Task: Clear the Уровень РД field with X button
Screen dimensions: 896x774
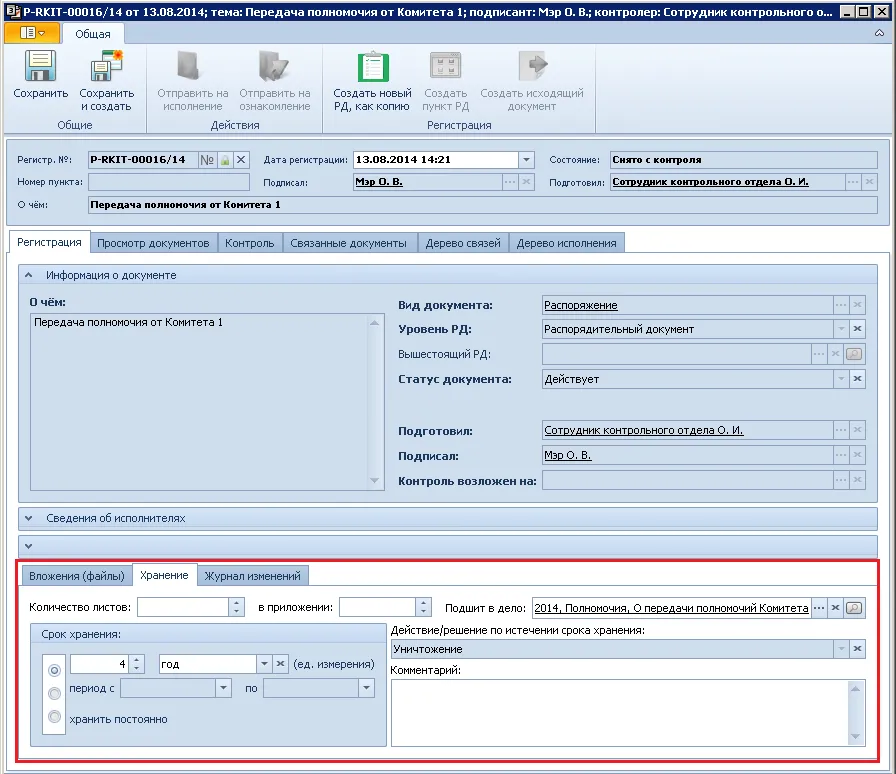Action: click(x=857, y=329)
